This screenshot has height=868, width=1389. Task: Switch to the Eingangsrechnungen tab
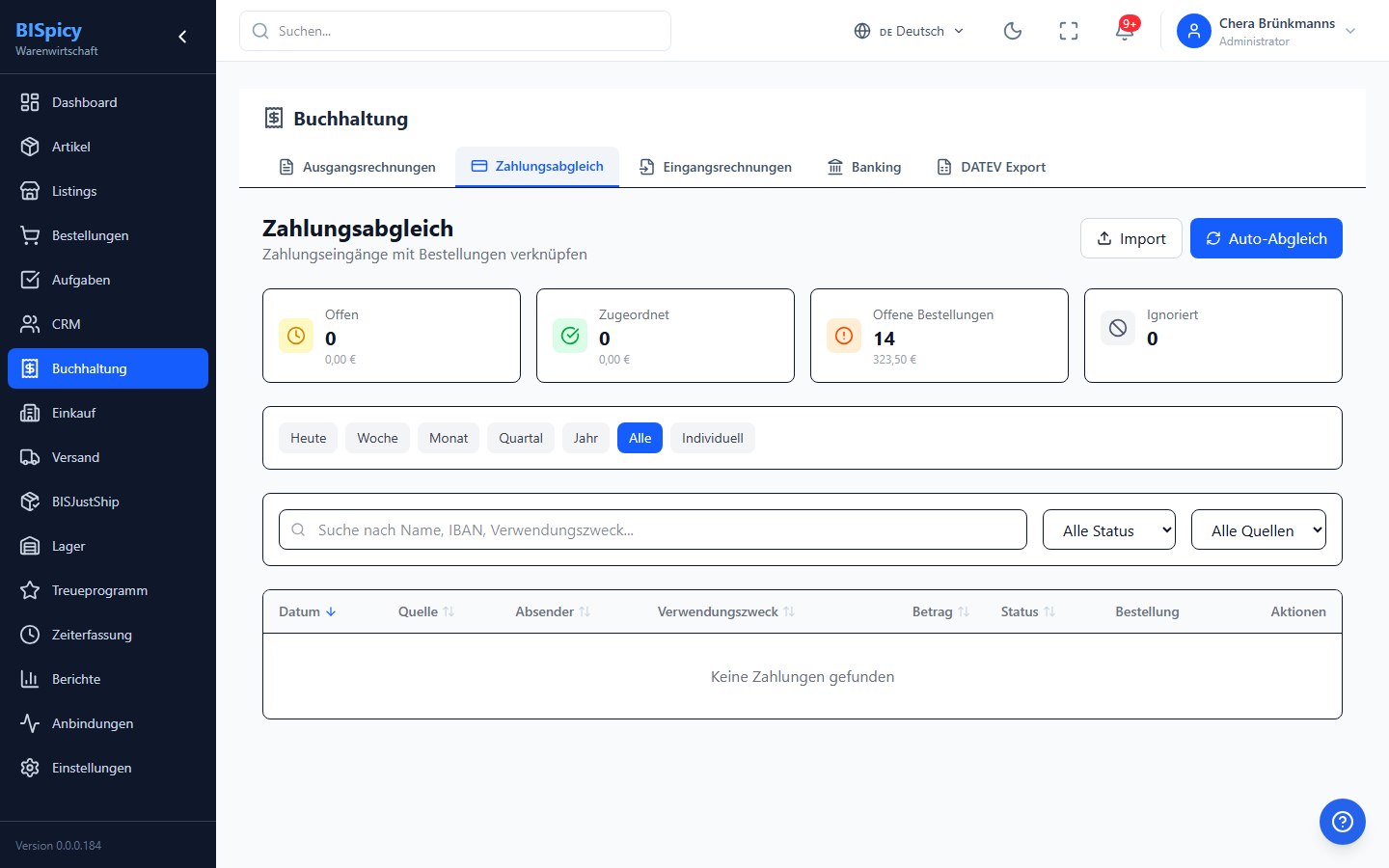715,167
